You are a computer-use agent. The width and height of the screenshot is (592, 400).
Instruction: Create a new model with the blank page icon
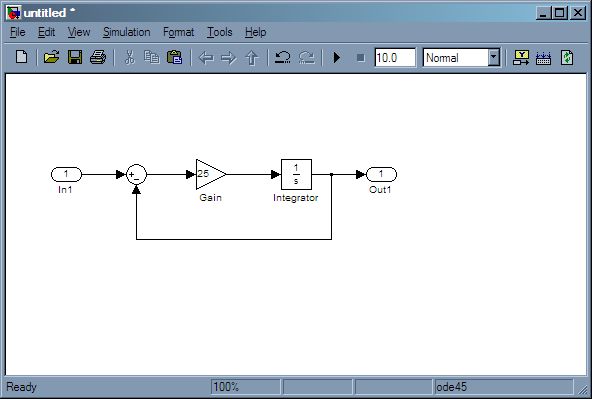(22, 57)
